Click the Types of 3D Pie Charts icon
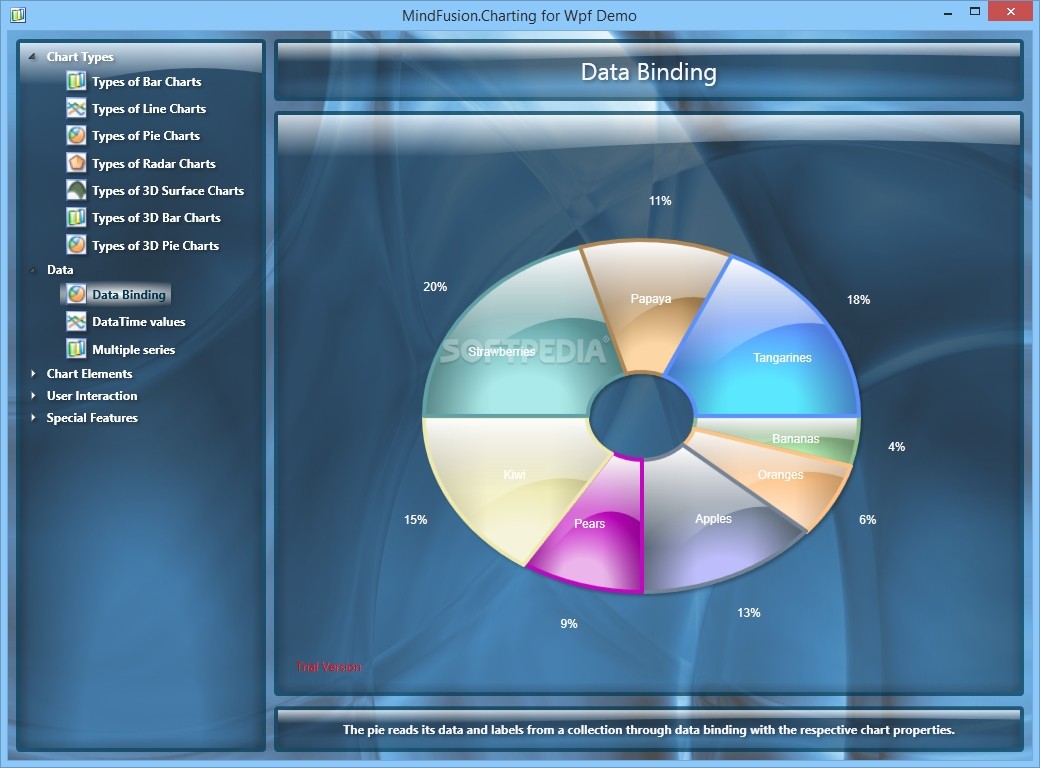 pyautogui.click(x=76, y=245)
